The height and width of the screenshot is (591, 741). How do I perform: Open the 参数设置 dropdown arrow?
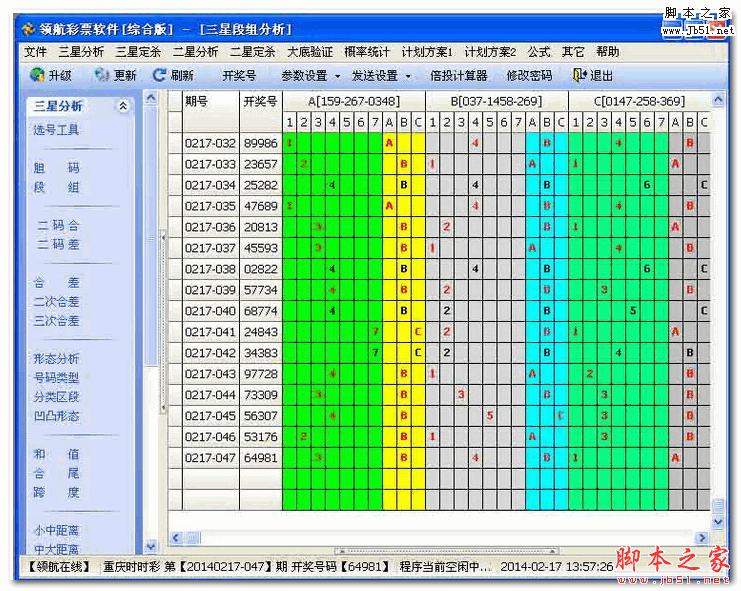click(x=337, y=76)
